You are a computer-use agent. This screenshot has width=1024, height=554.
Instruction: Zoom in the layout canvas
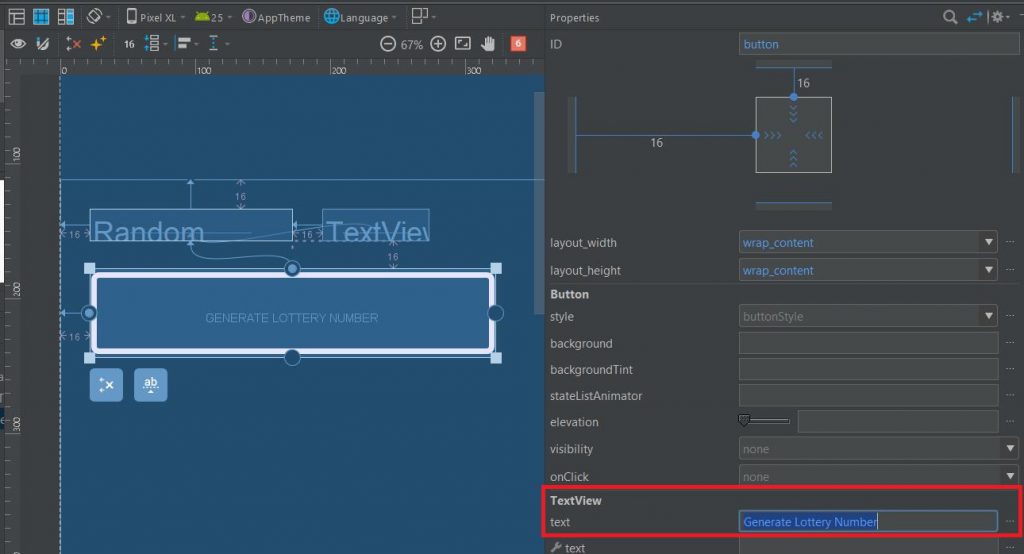(437, 44)
